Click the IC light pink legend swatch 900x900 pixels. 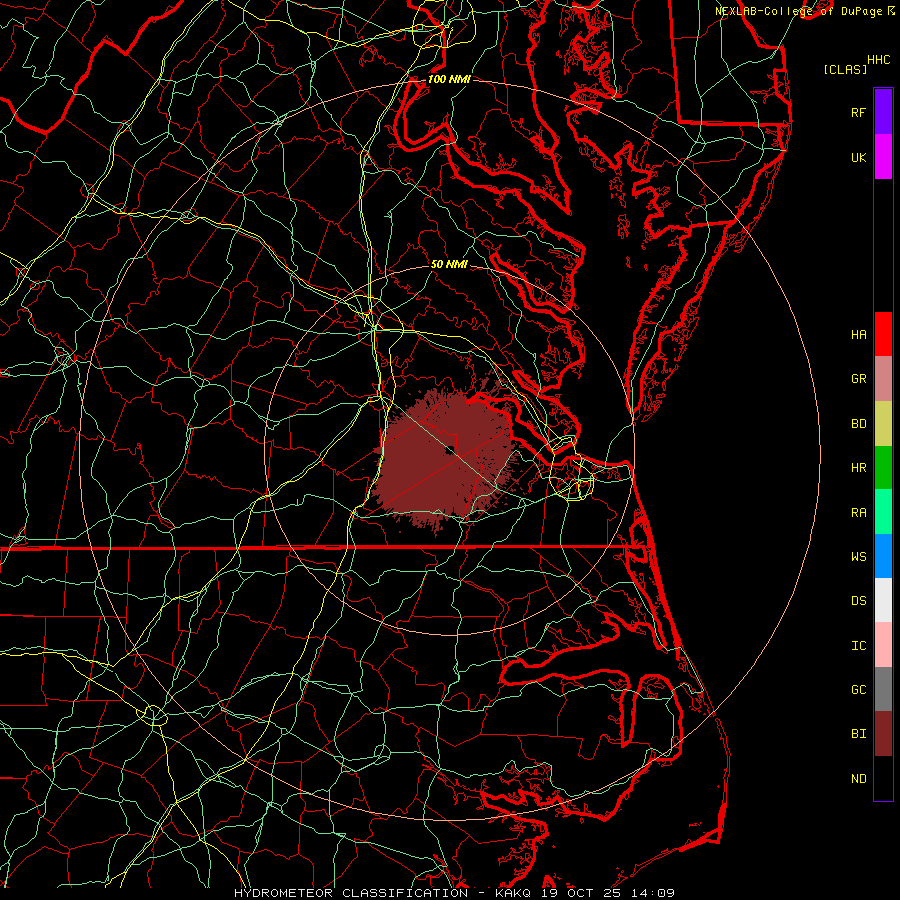coord(883,645)
